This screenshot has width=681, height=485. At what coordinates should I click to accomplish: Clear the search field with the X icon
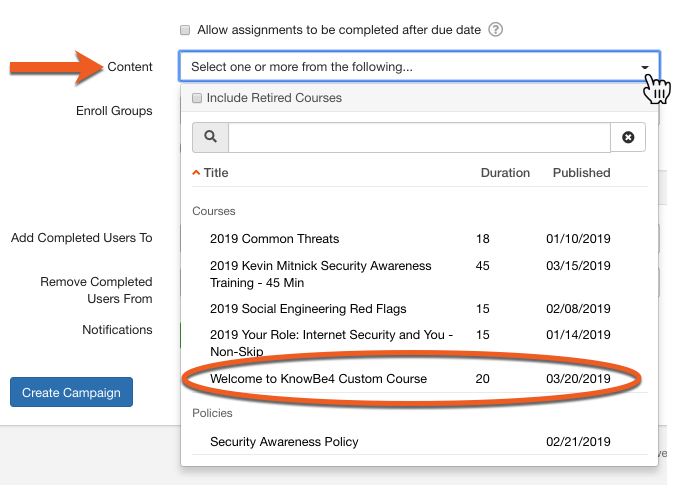click(x=628, y=137)
